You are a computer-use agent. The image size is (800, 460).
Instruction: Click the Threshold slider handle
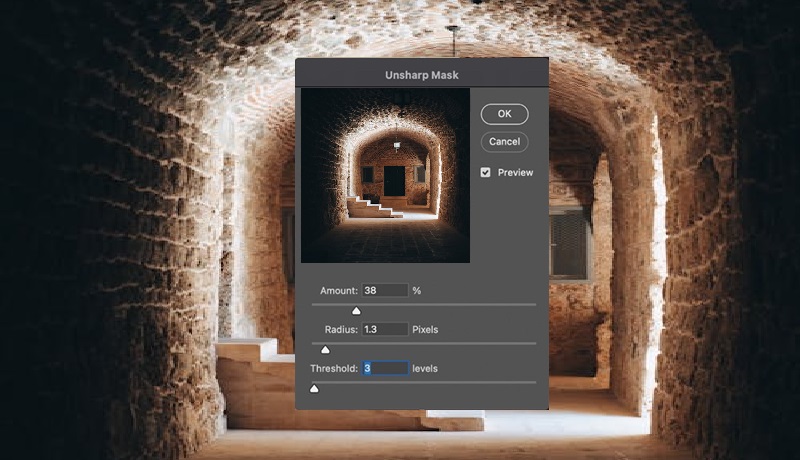point(314,389)
